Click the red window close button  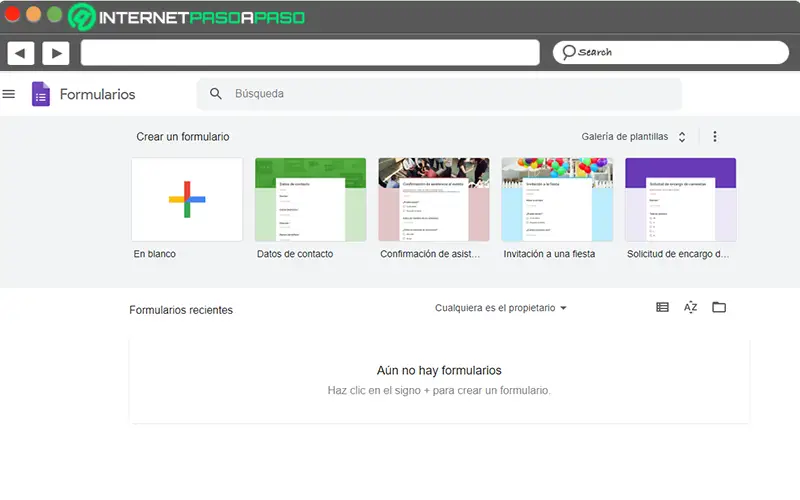[12, 14]
